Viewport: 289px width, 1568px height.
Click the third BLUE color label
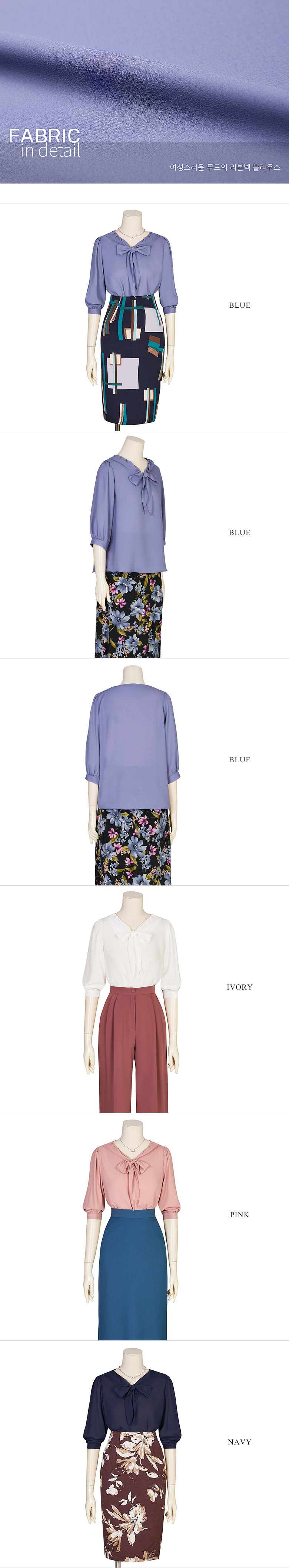tap(240, 760)
